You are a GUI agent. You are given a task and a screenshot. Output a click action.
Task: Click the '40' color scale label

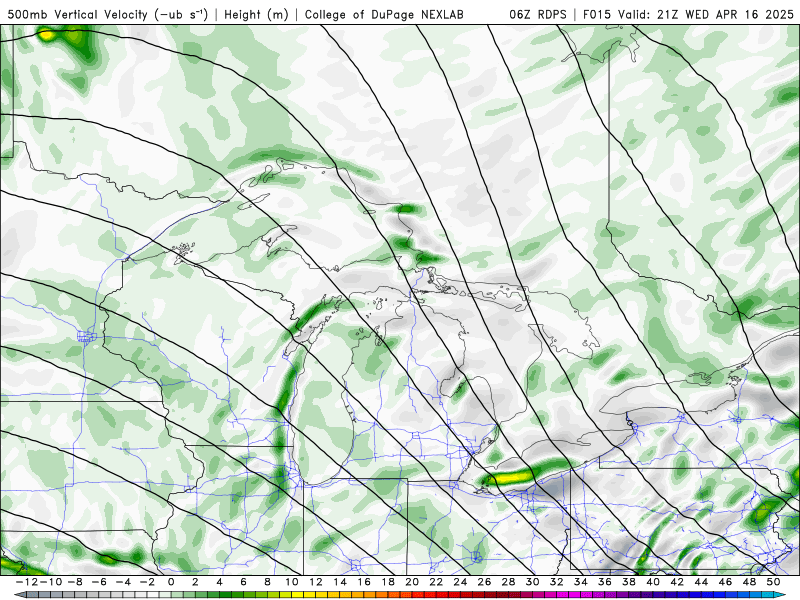click(x=653, y=582)
